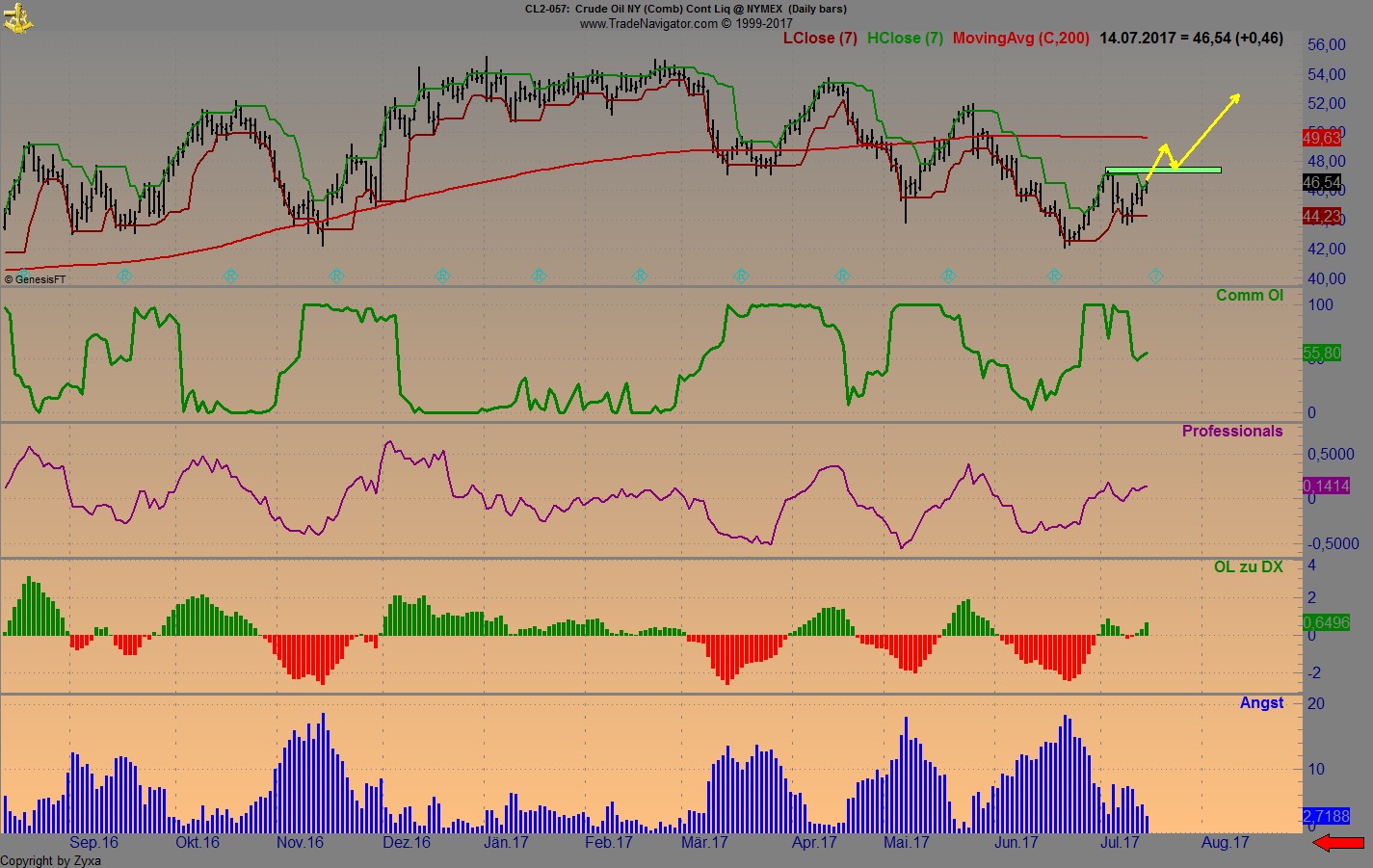Select the Comm OI panel title
Image resolution: width=1373 pixels, height=868 pixels.
(x=1249, y=295)
